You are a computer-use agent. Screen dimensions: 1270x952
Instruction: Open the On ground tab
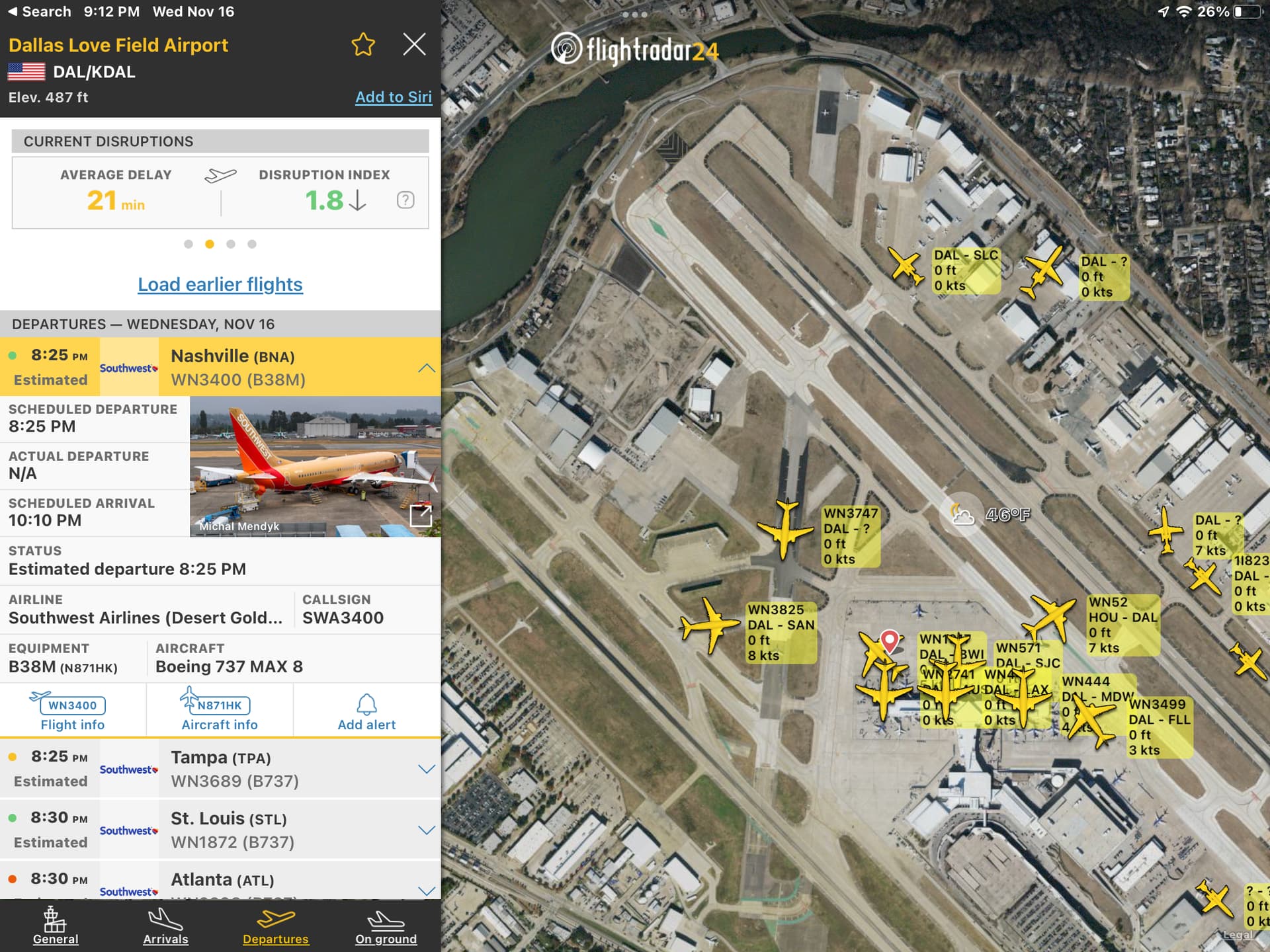pos(386,926)
